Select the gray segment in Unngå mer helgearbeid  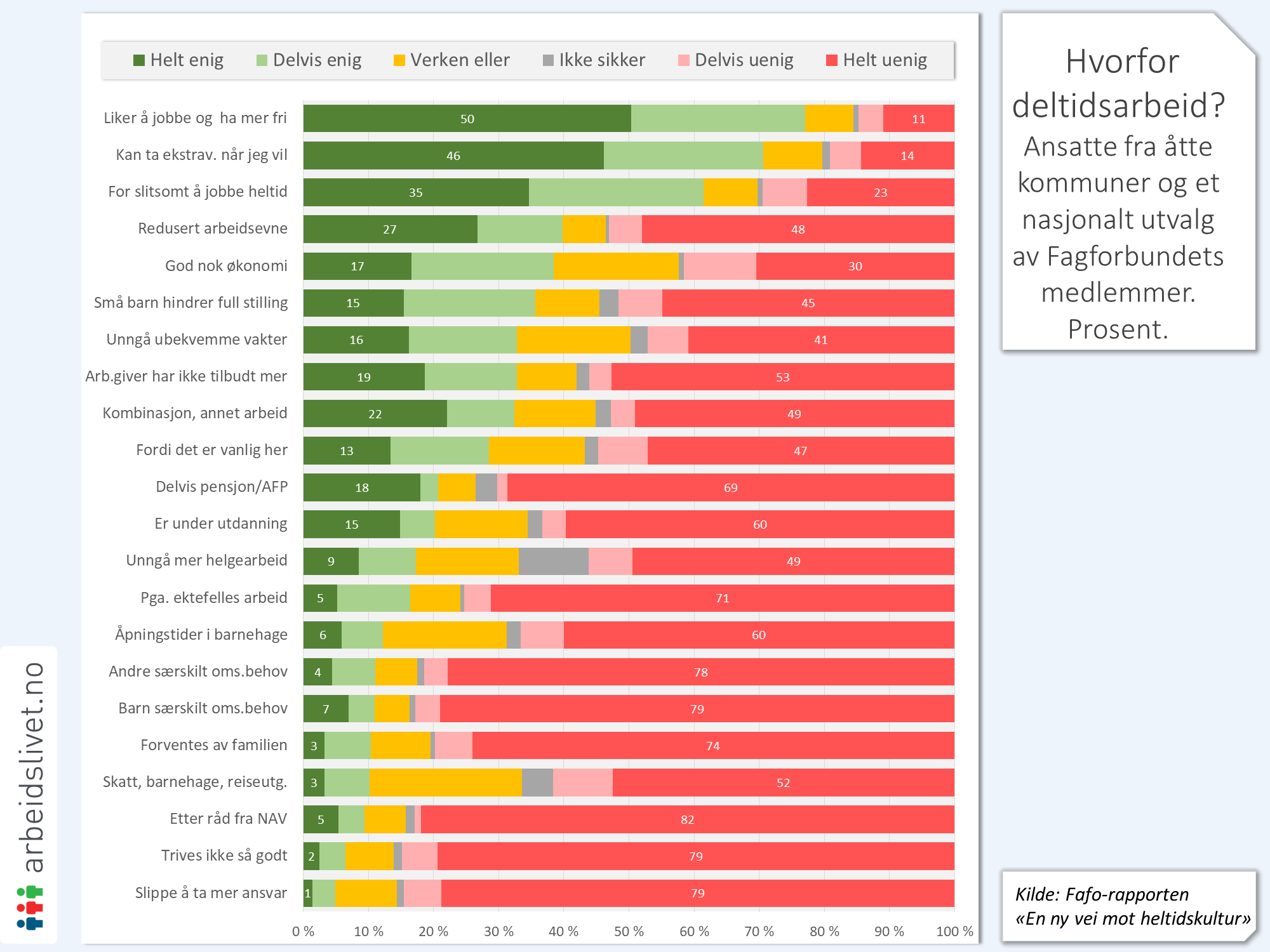click(x=553, y=561)
